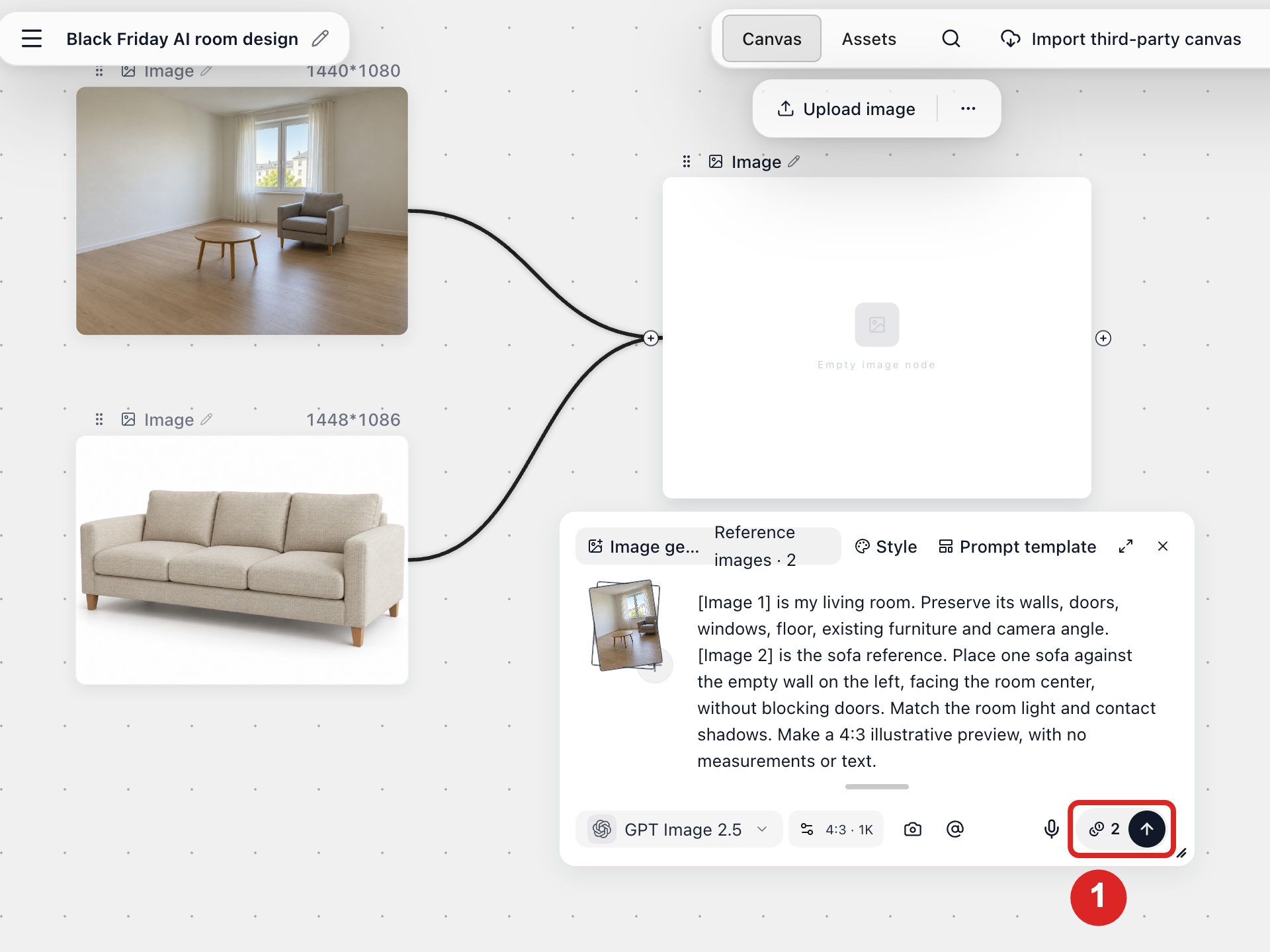This screenshot has height=952, width=1270.
Task: Open the 4:3 · 1K size settings
Action: (x=836, y=829)
